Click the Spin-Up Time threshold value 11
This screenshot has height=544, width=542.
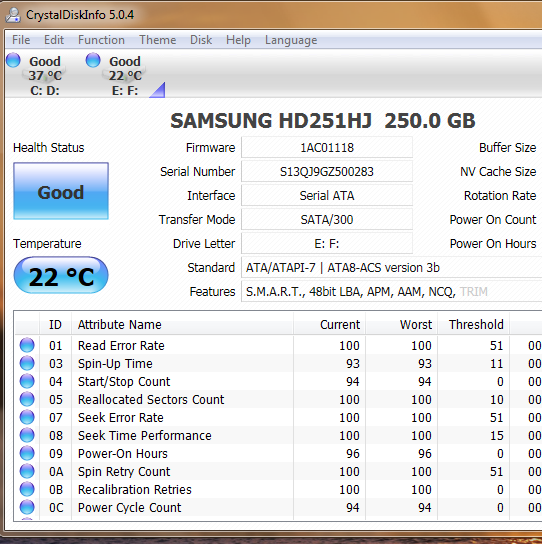pyautogui.click(x=497, y=364)
